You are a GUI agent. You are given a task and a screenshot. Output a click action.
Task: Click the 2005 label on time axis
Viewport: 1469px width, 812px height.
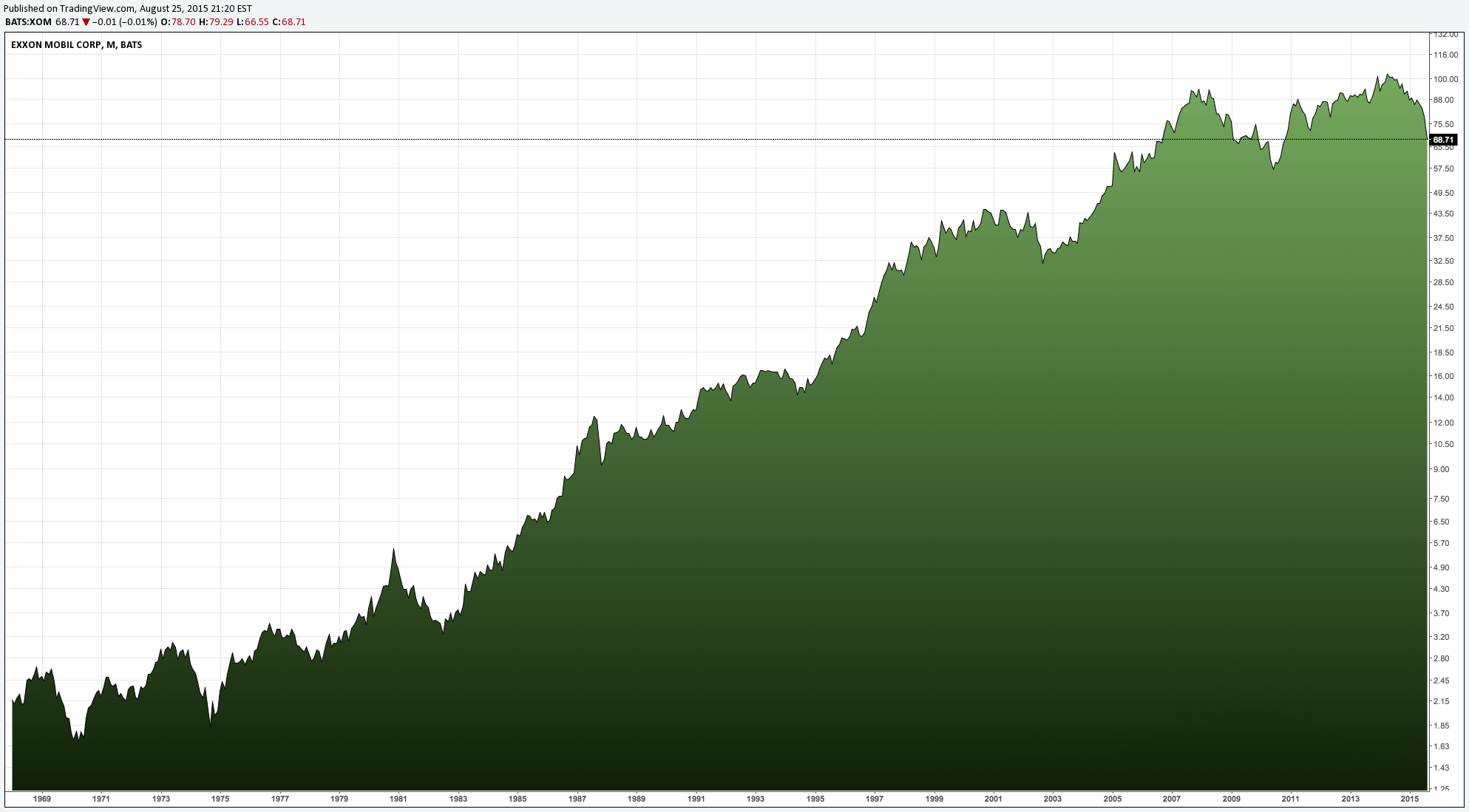click(x=1113, y=799)
